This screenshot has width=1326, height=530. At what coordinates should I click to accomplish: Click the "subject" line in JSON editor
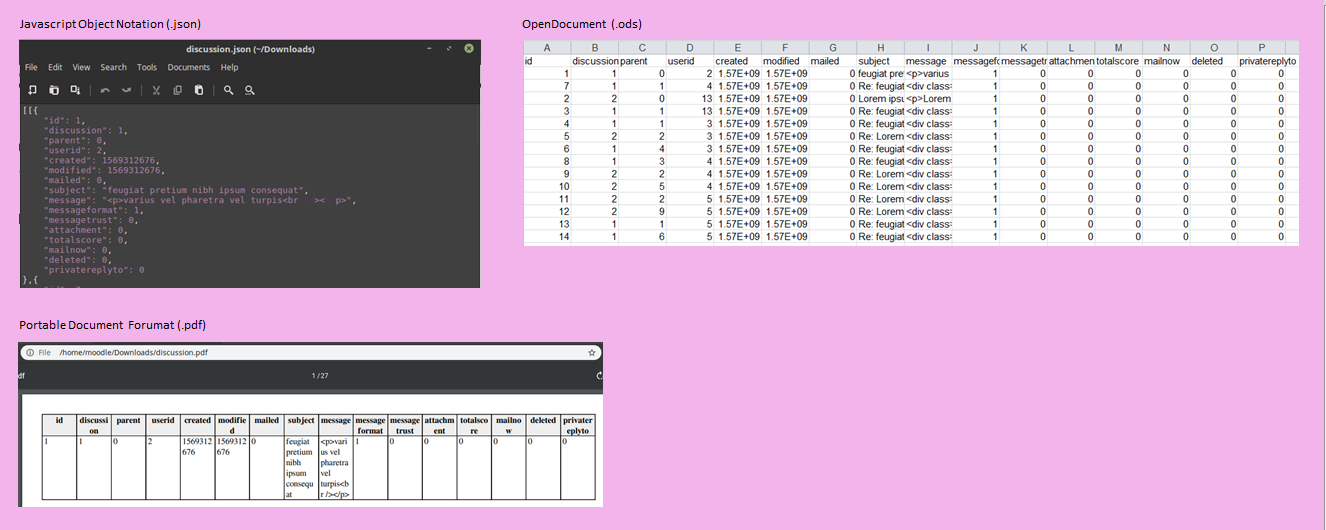[x=175, y=190]
